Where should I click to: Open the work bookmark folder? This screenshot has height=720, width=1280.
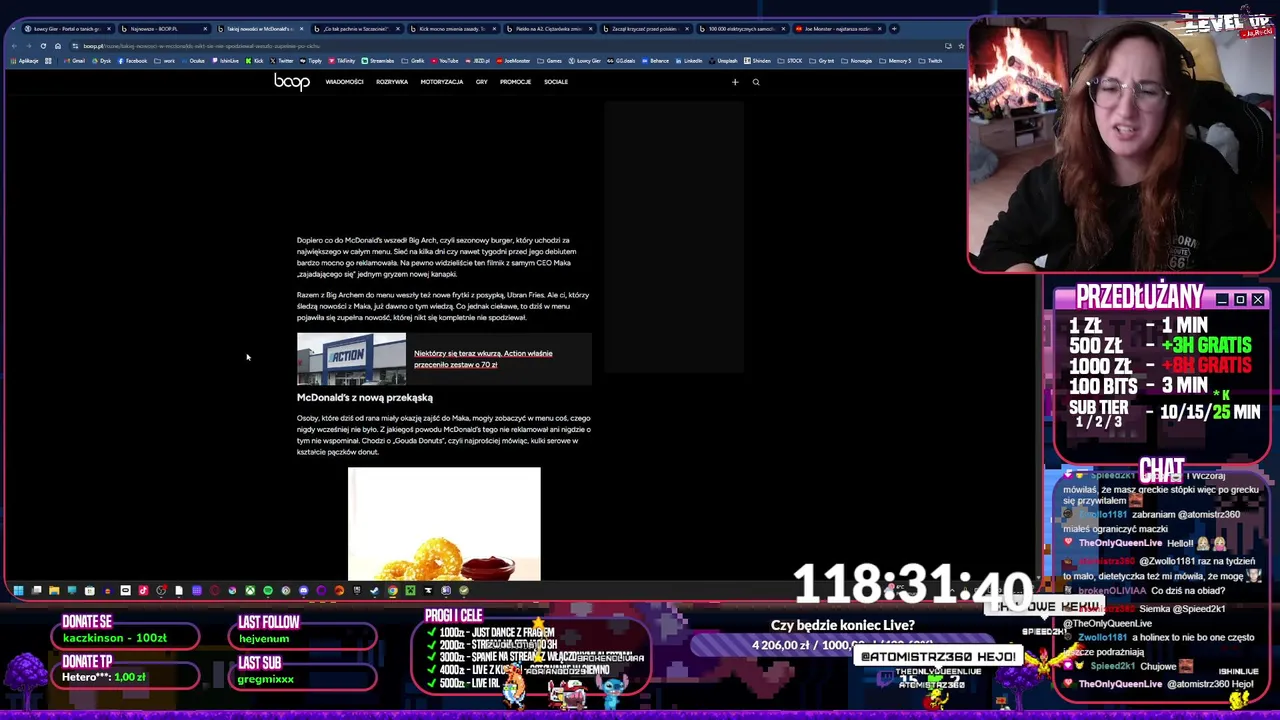(x=165, y=61)
